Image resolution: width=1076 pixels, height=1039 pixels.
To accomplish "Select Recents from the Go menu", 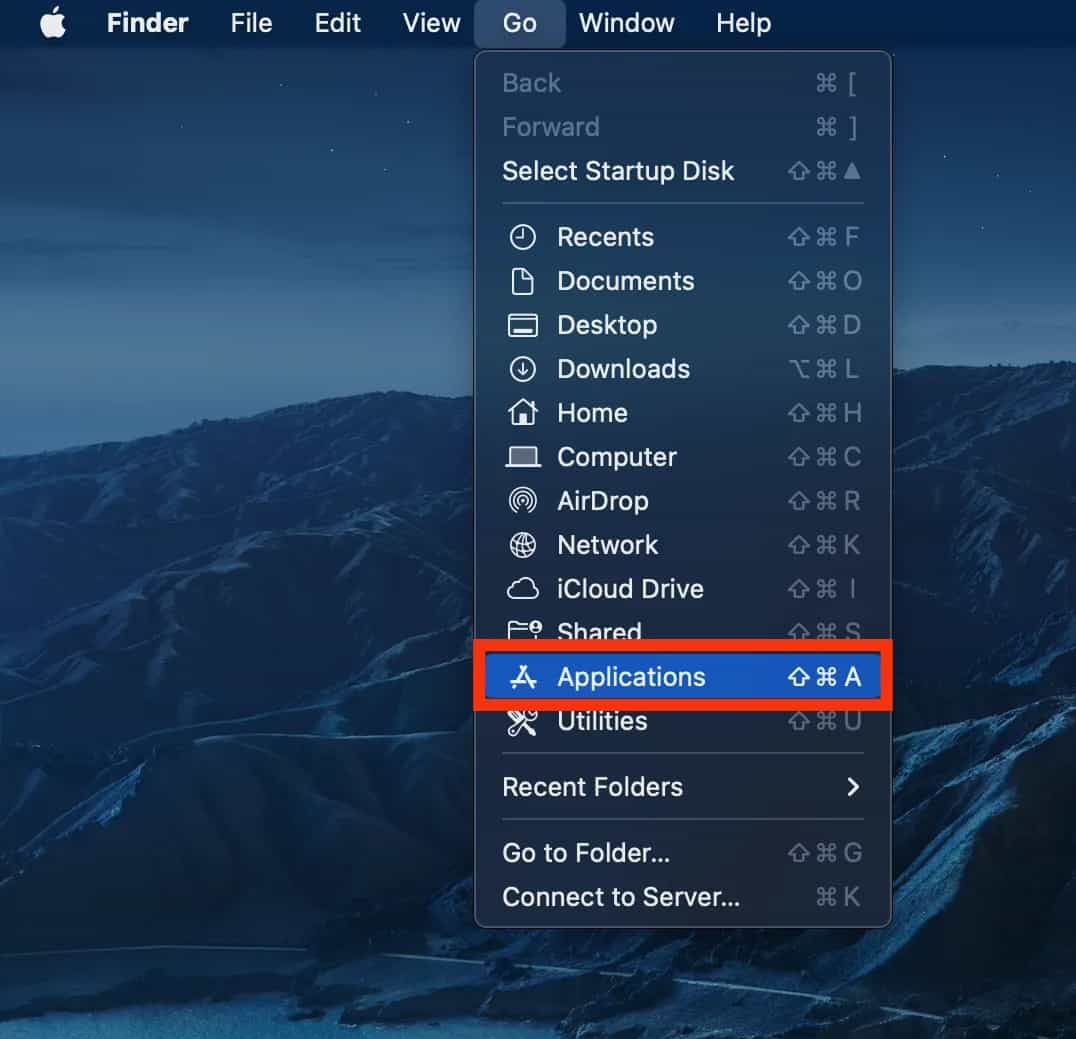I will coord(683,237).
